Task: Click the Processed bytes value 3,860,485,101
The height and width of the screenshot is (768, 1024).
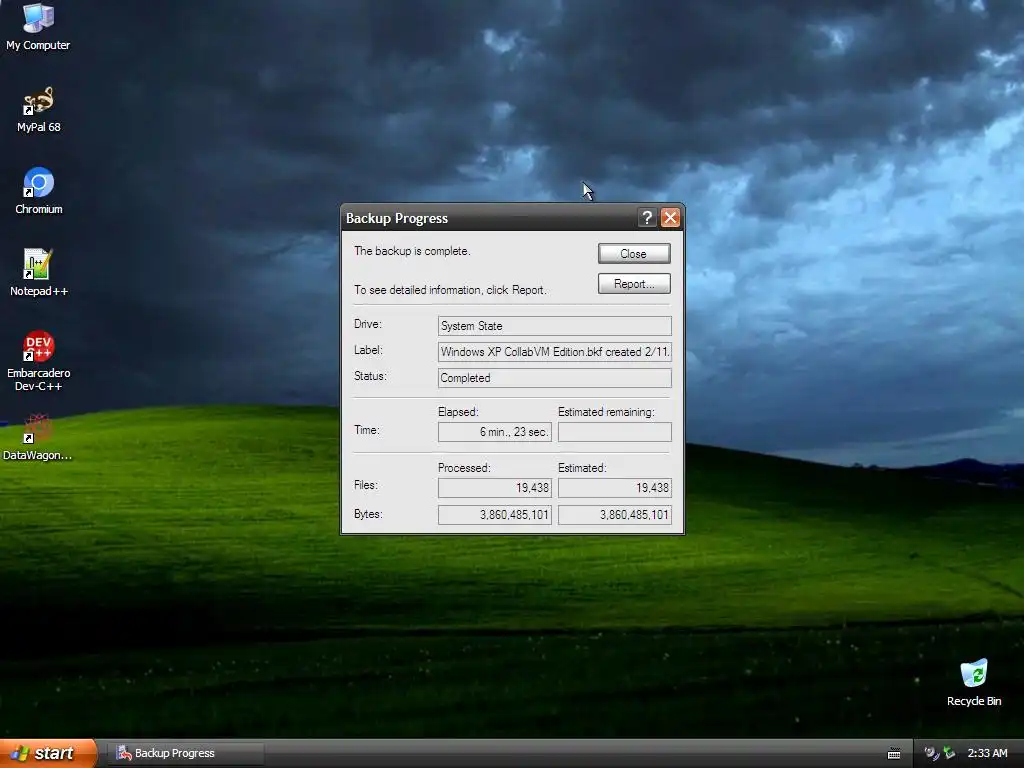Action: tap(494, 515)
